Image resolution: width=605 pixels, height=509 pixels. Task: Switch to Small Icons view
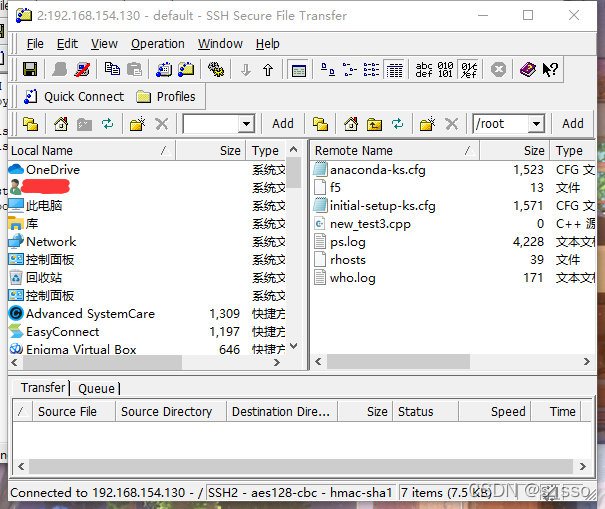click(350, 70)
